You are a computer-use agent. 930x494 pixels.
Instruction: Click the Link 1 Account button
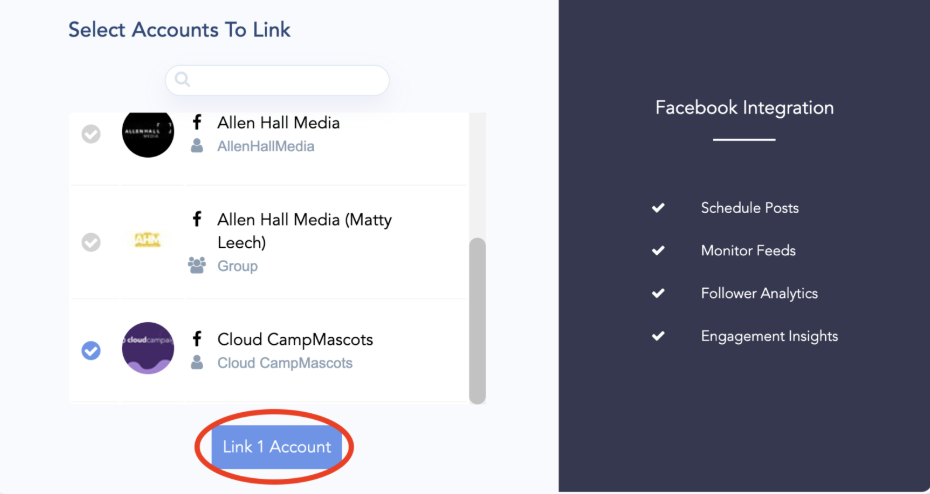pyautogui.click(x=277, y=447)
